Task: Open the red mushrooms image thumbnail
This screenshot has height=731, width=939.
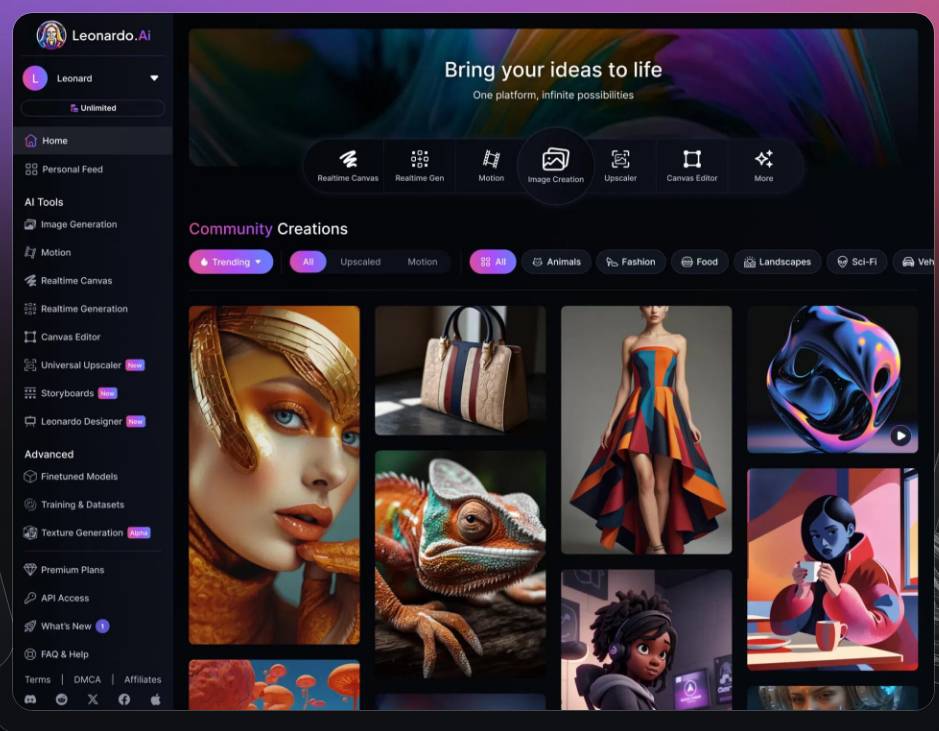Action: pos(274,684)
